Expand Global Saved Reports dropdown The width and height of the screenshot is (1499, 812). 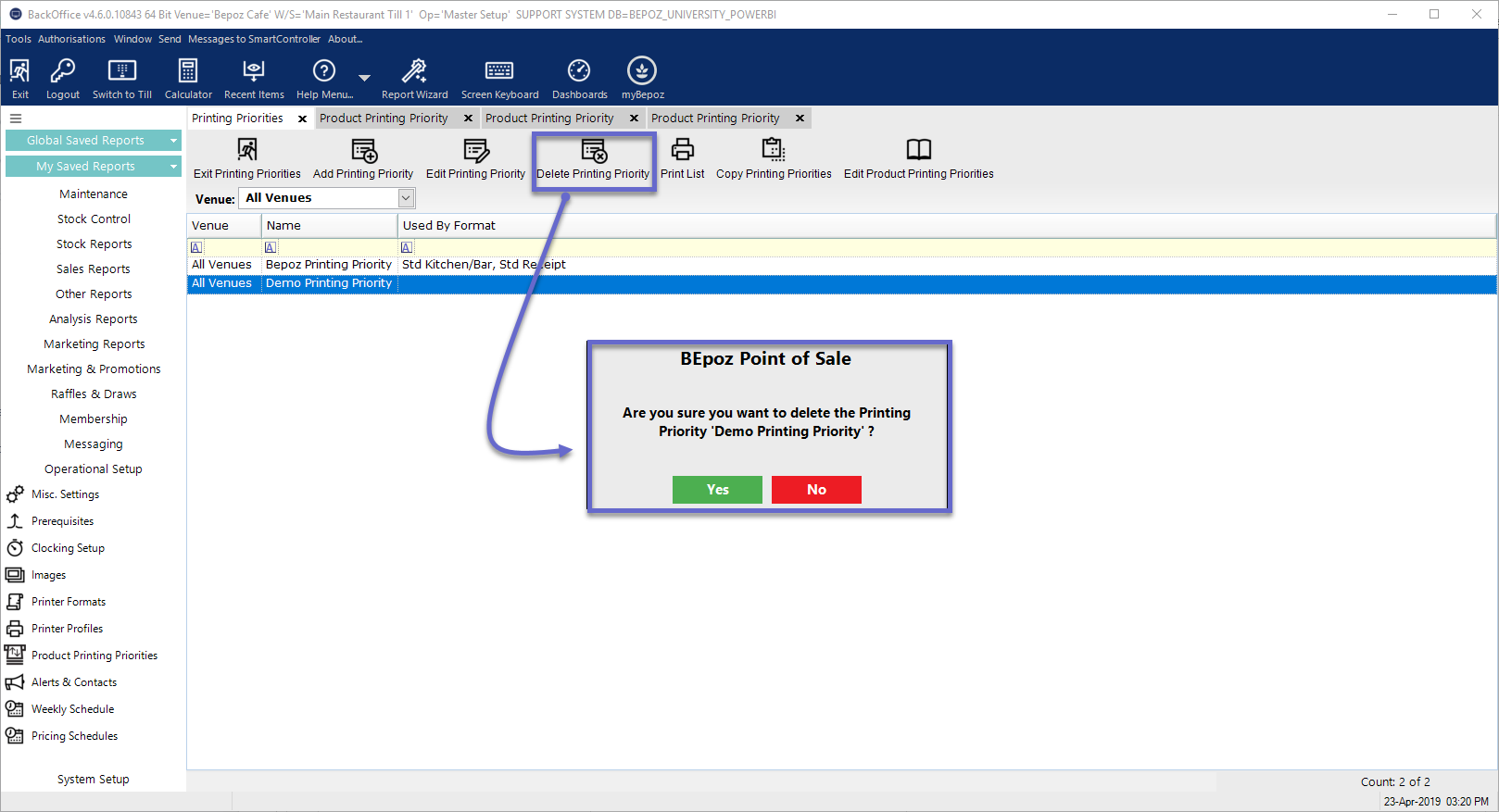coord(173,141)
